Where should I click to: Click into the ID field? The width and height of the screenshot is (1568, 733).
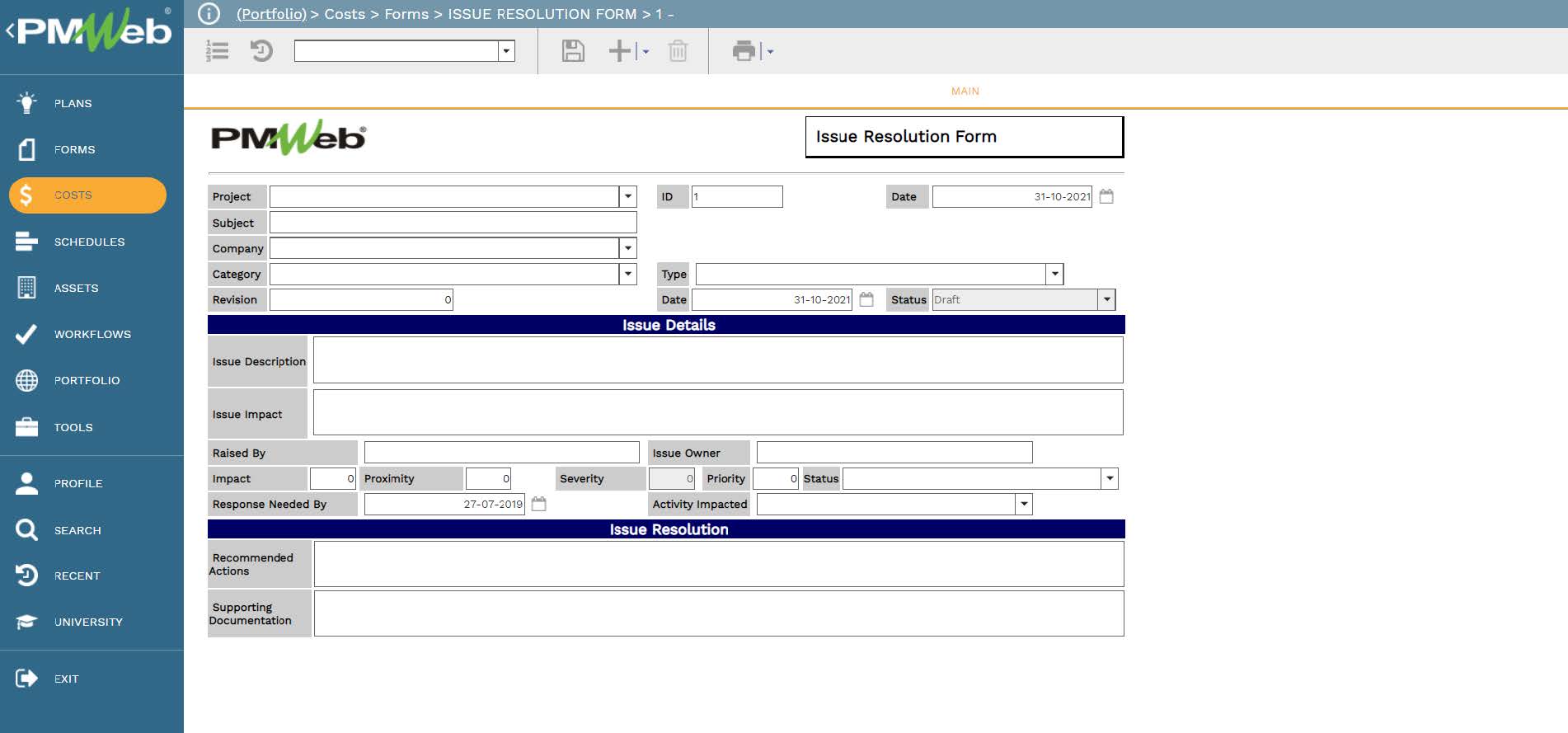pos(737,196)
